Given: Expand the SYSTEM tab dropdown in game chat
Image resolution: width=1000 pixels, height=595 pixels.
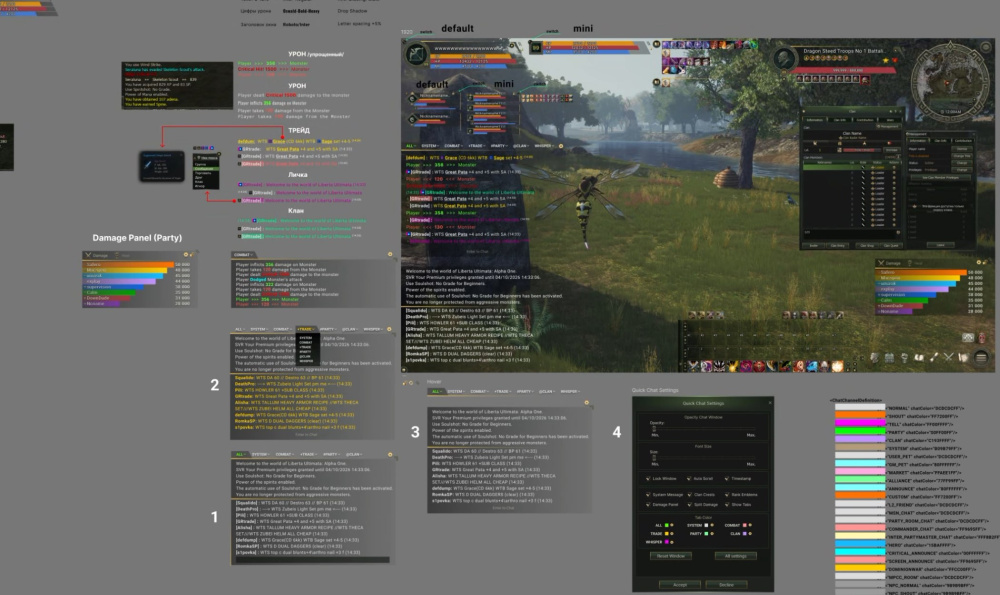Looking at the screenshot, I should pos(430,146).
